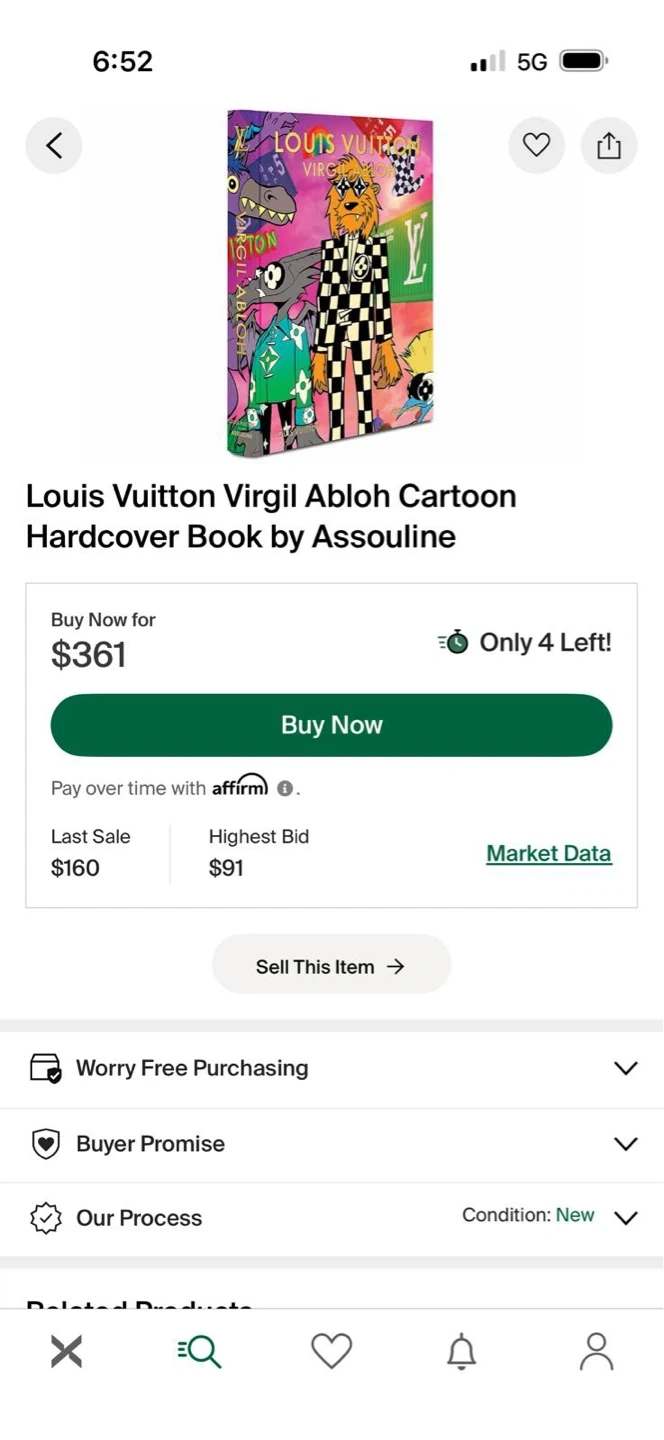664x1440 pixels.
Task: Tap the Only 4 Left stopwatch icon
Action: point(454,642)
